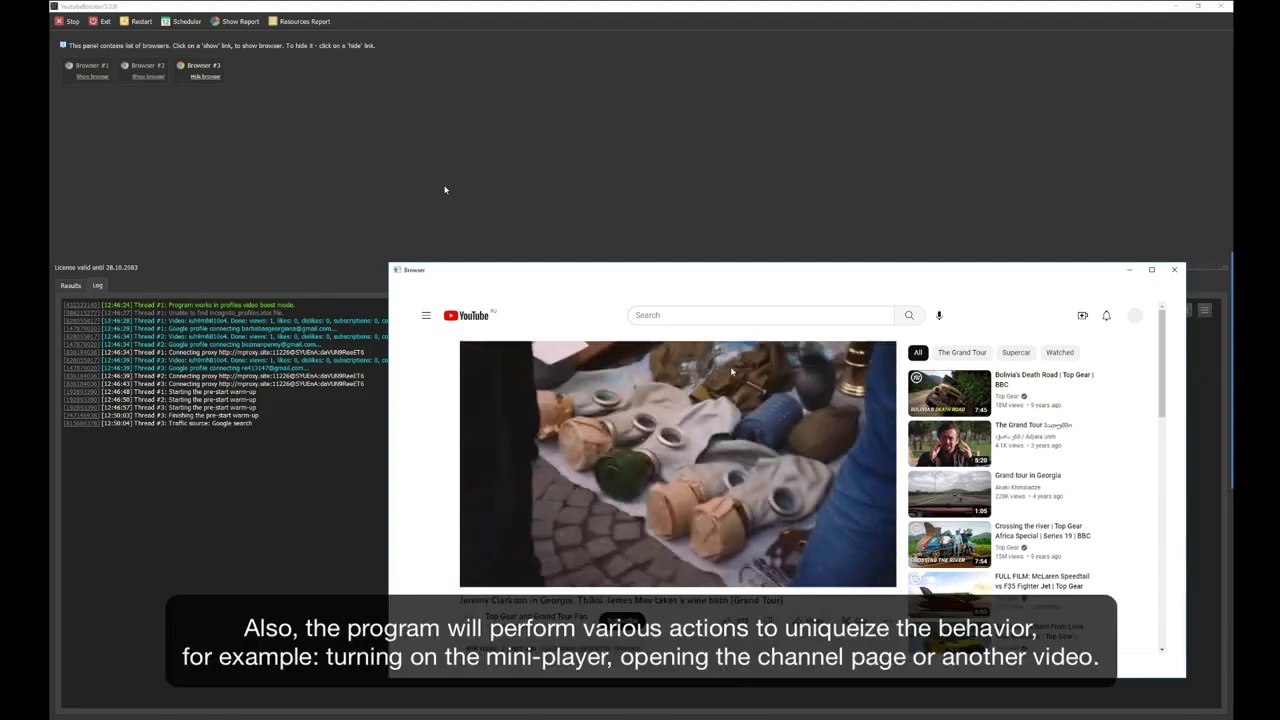Select the 'Watched' filter chip
The height and width of the screenshot is (720, 1280).
point(1060,352)
